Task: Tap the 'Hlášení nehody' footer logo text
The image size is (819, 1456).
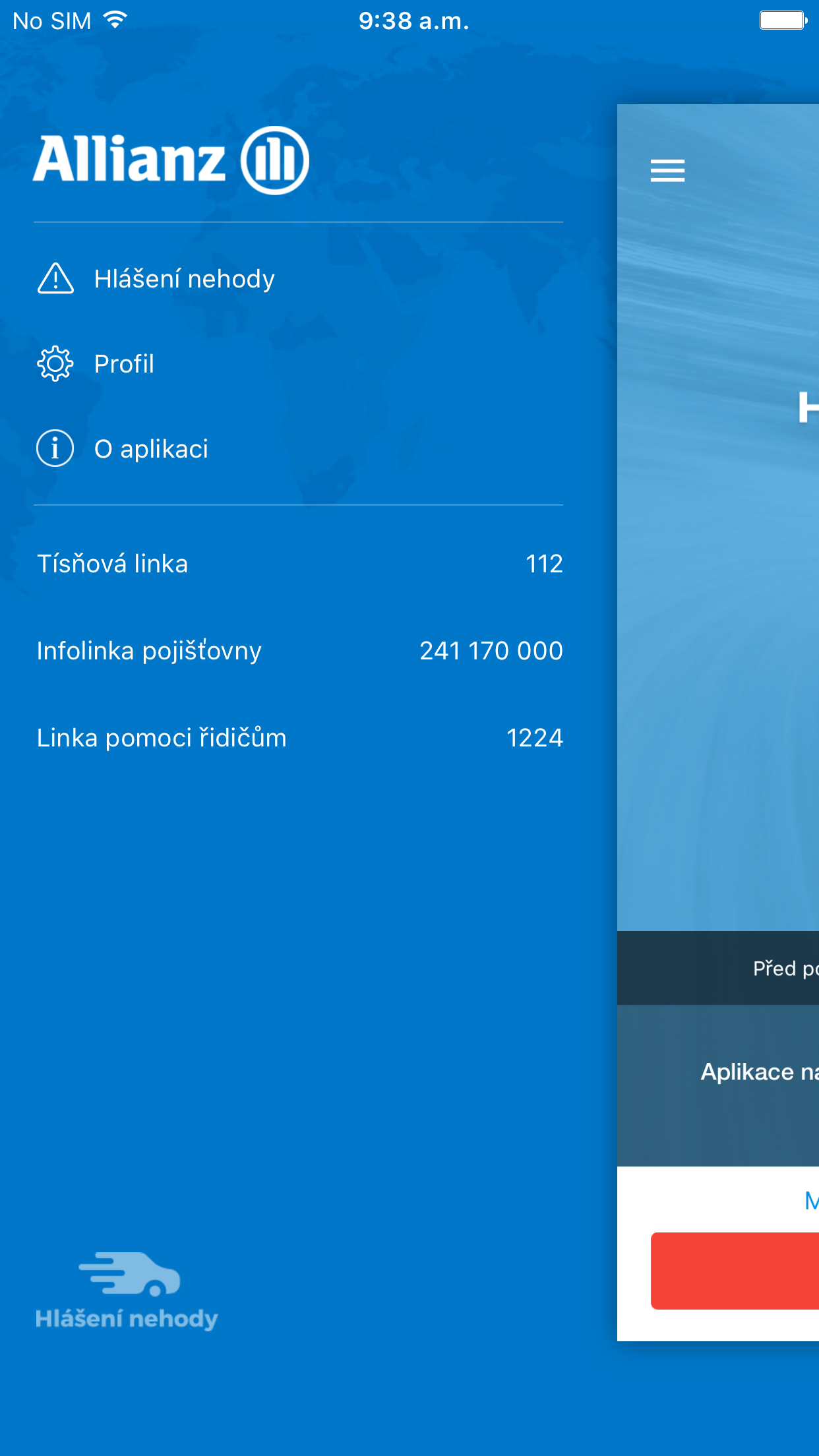Action: tap(127, 1319)
